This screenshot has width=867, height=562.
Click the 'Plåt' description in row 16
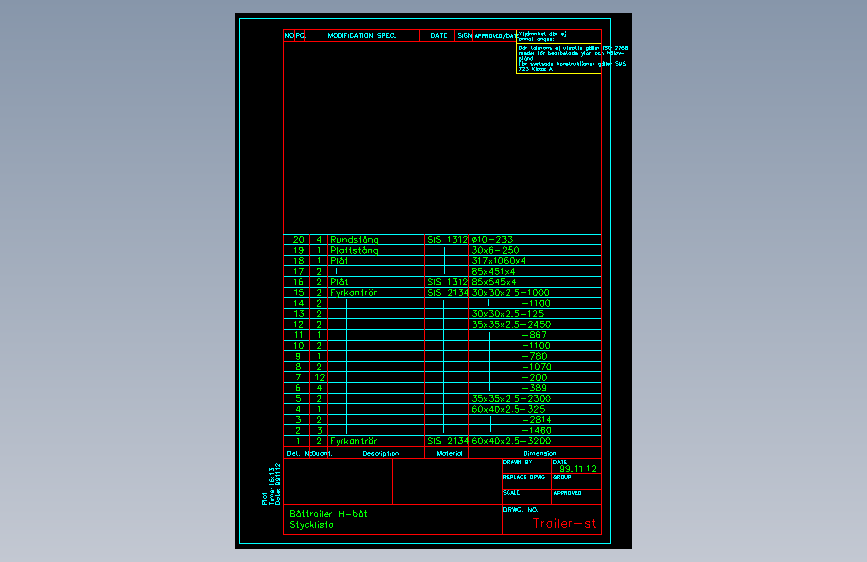339,282
